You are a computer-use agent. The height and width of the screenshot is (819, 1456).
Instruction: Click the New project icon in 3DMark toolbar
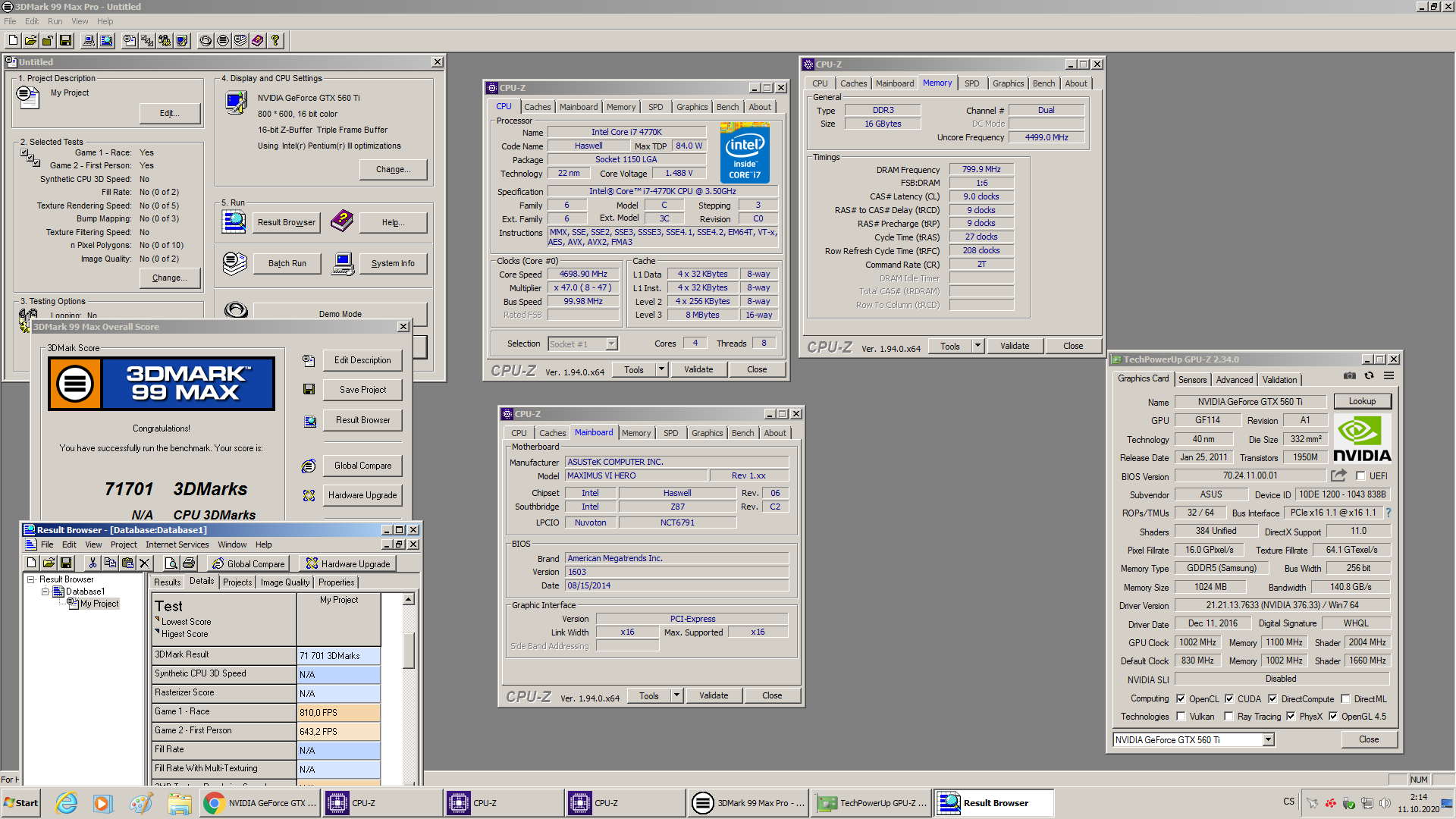tap(14, 41)
